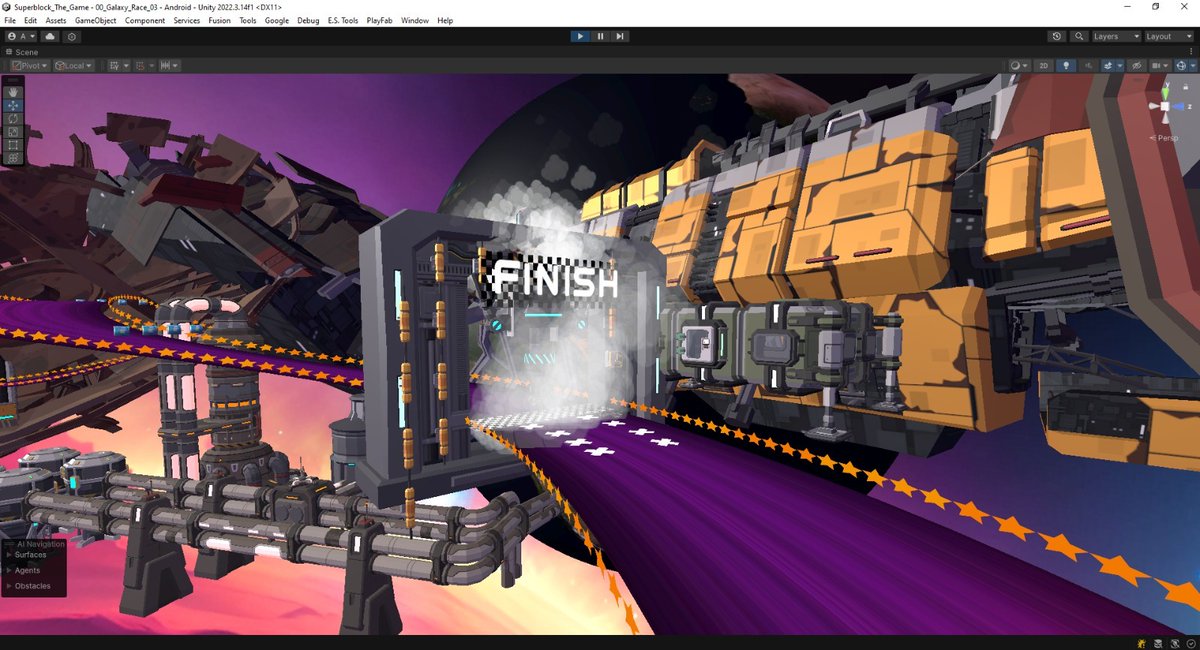This screenshot has height=650, width=1200.
Task: Open the Pivot handle position dropdown
Action: pos(31,65)
